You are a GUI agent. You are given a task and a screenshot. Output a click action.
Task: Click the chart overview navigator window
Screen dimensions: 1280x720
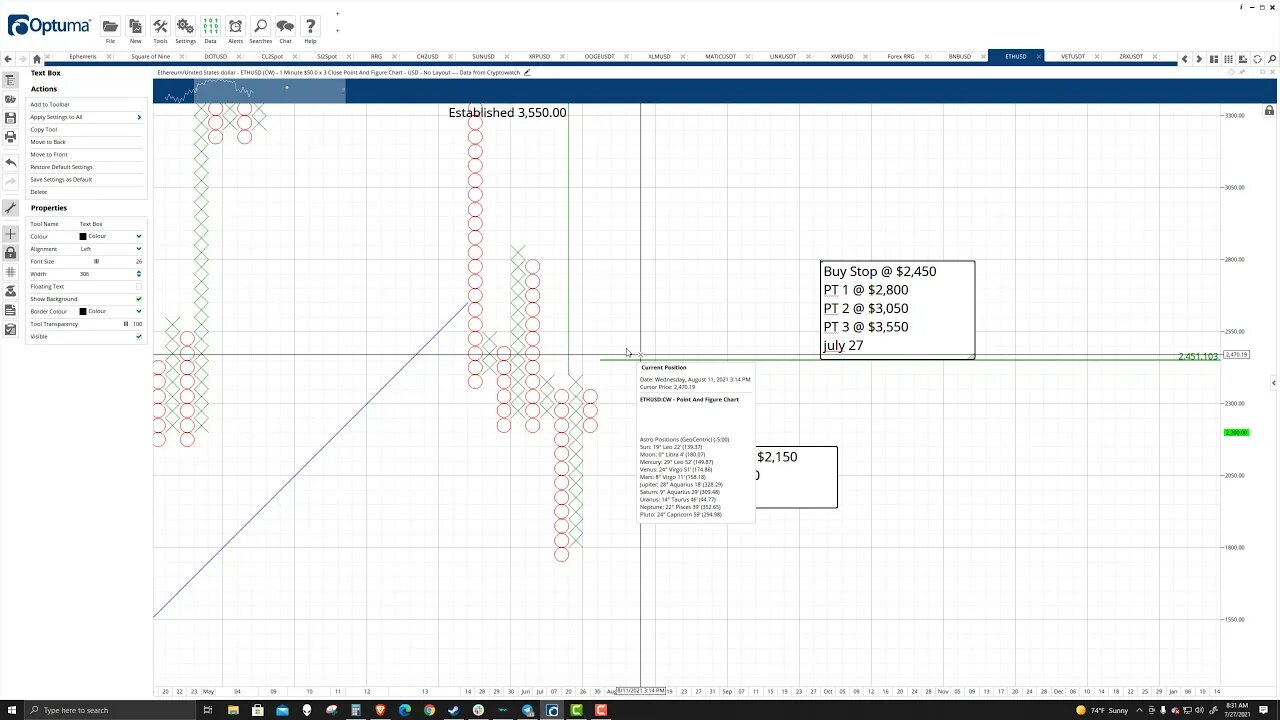coord(270,91)
